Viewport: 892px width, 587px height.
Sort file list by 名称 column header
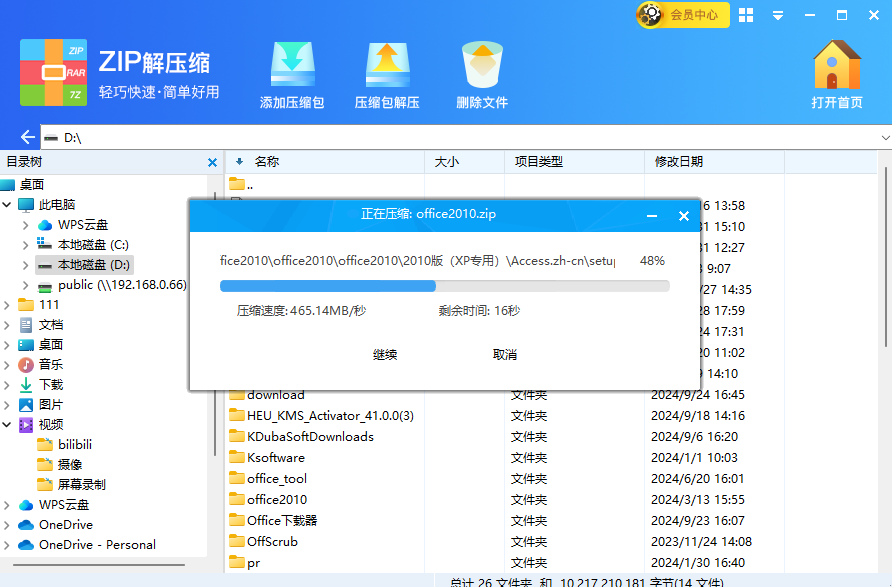coord(266,161)
